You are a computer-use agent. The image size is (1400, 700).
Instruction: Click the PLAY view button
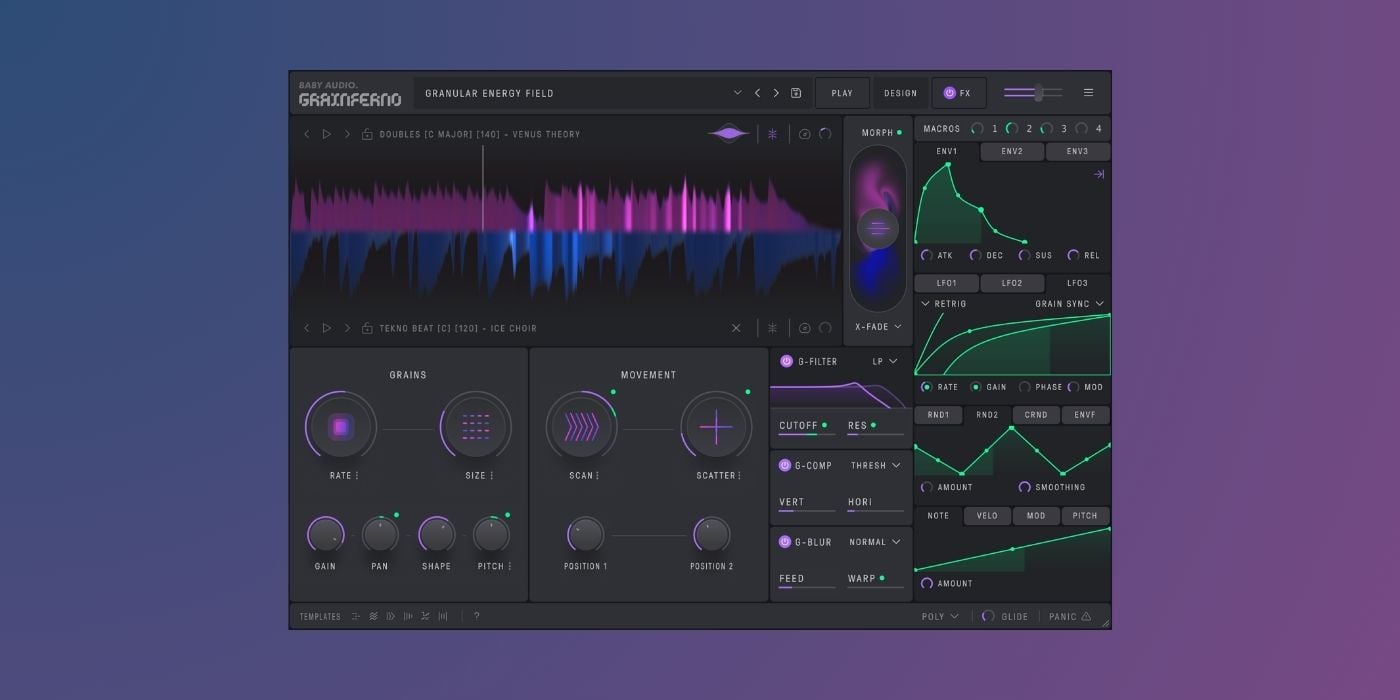(842, 93)
